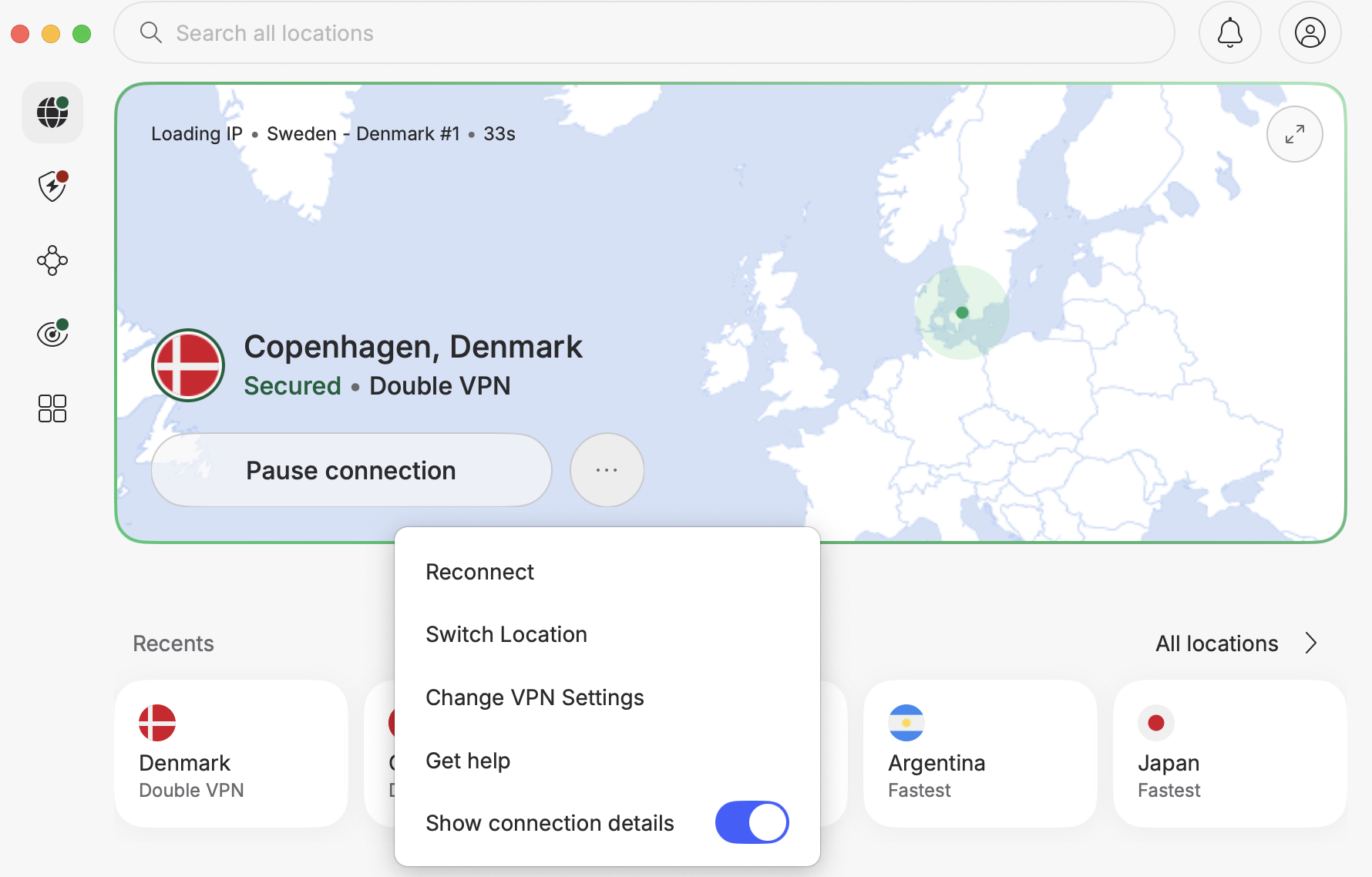
Task: Focus the Search all locations field
Action: (644, 32)
